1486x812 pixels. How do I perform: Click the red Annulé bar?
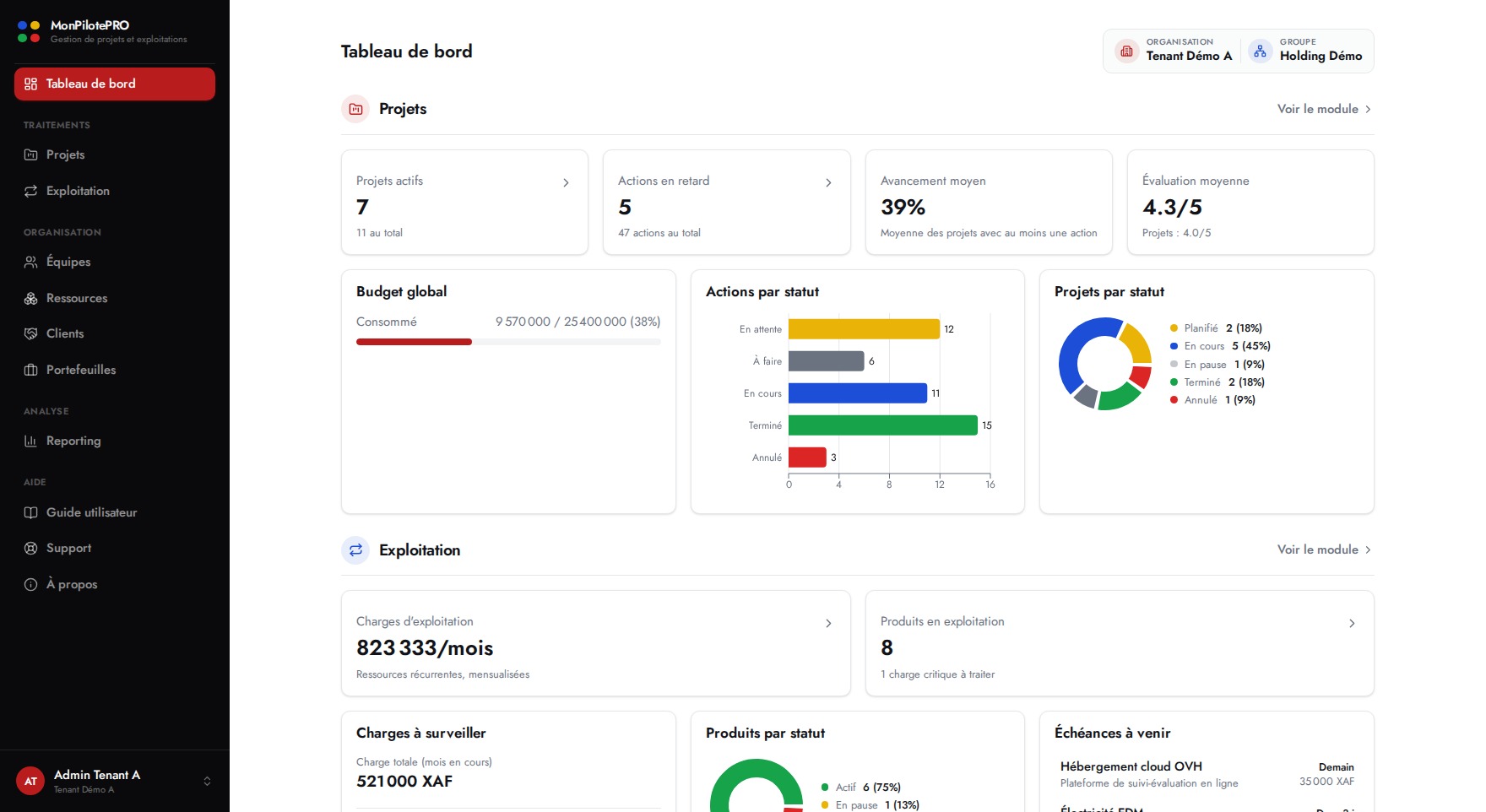pyautogui.click(x=807, y=457)
